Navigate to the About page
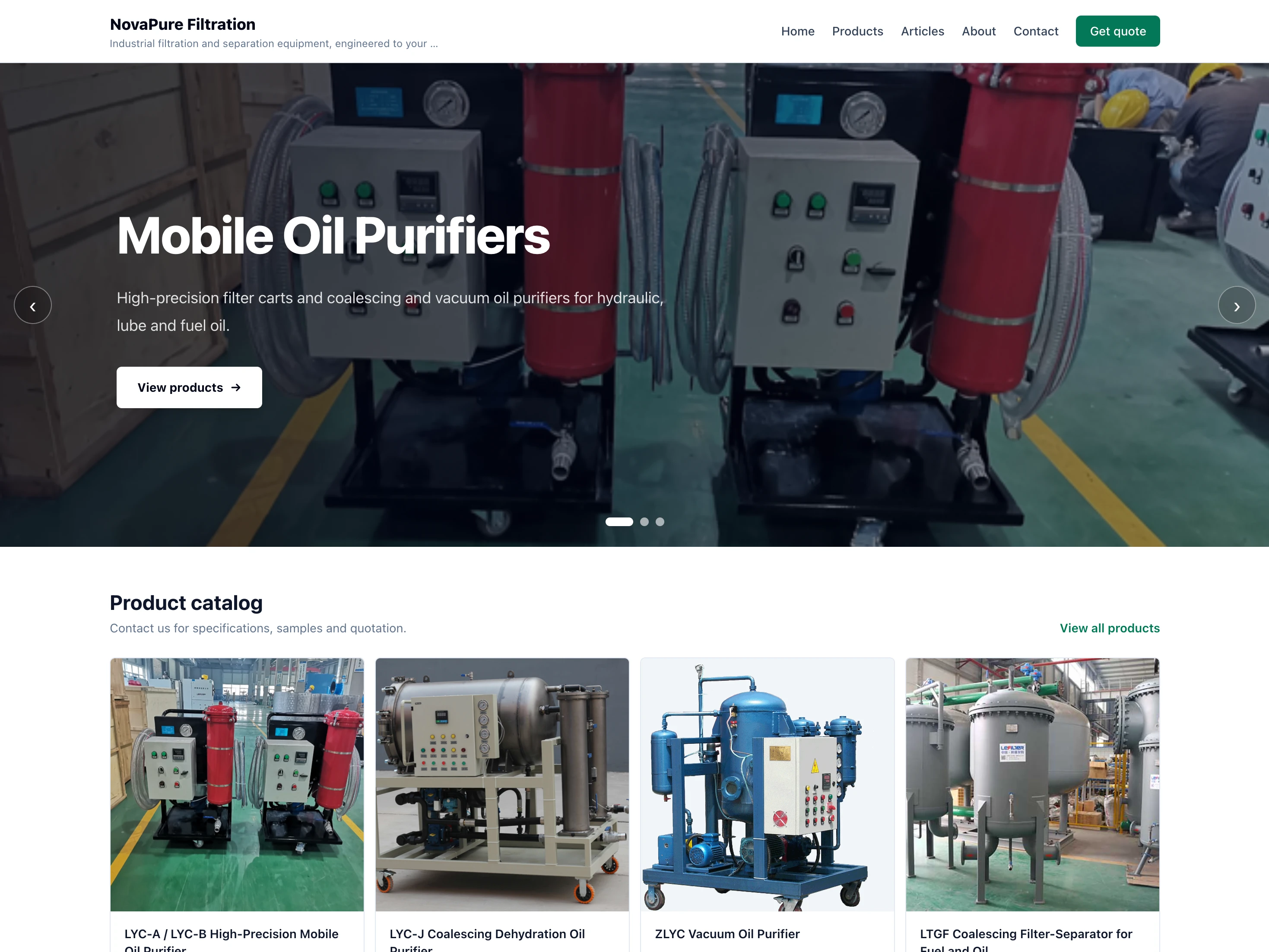 pyautogui.click(x=978, y=31)
